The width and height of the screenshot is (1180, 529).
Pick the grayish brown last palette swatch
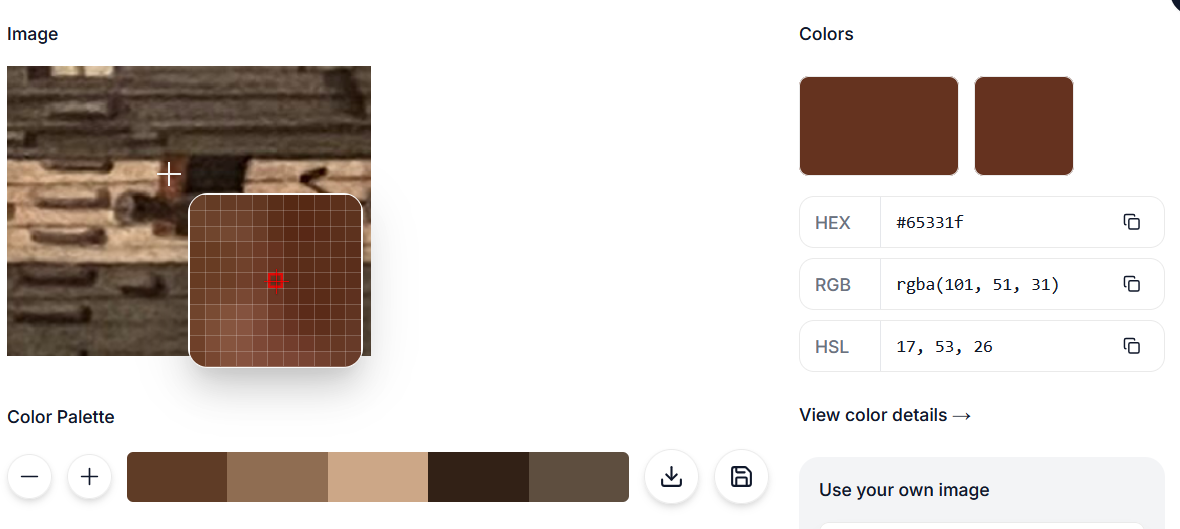578,477
